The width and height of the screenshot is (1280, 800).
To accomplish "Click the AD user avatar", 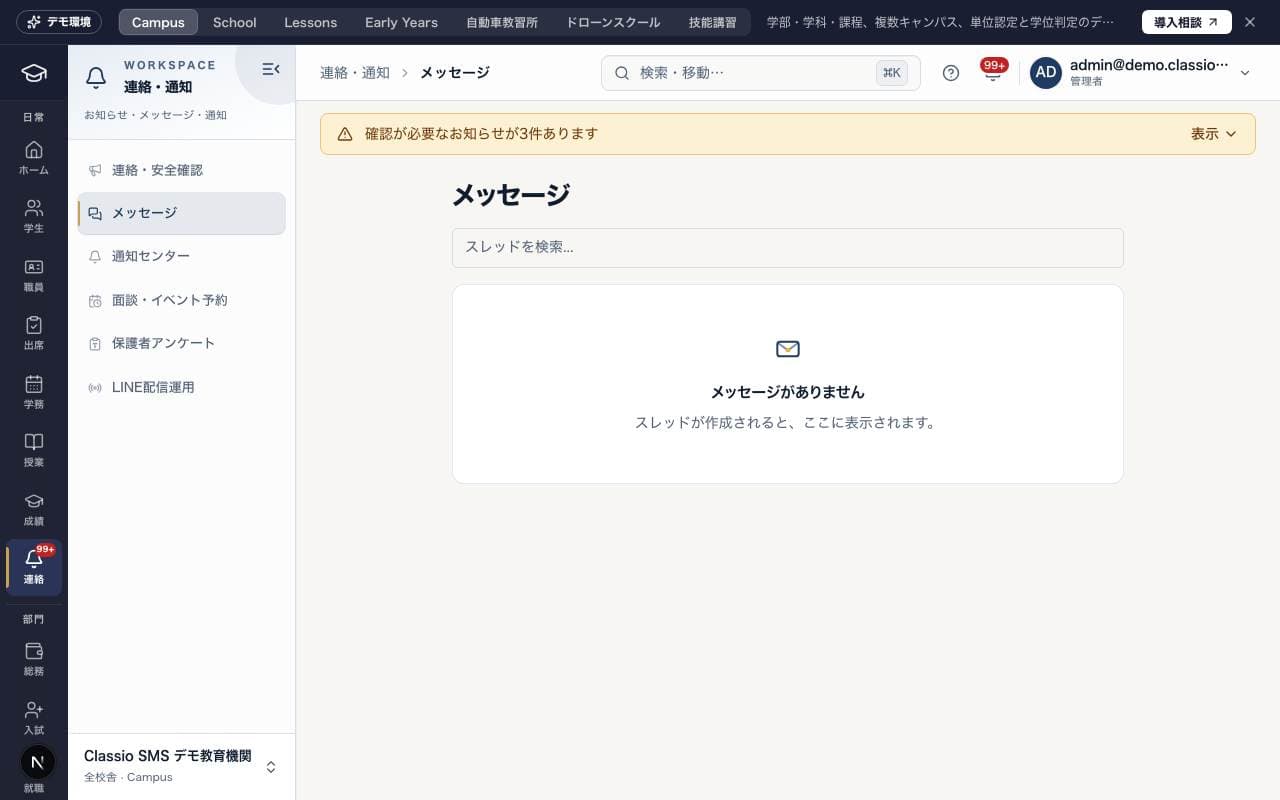I will click(x=1046, y=72).
